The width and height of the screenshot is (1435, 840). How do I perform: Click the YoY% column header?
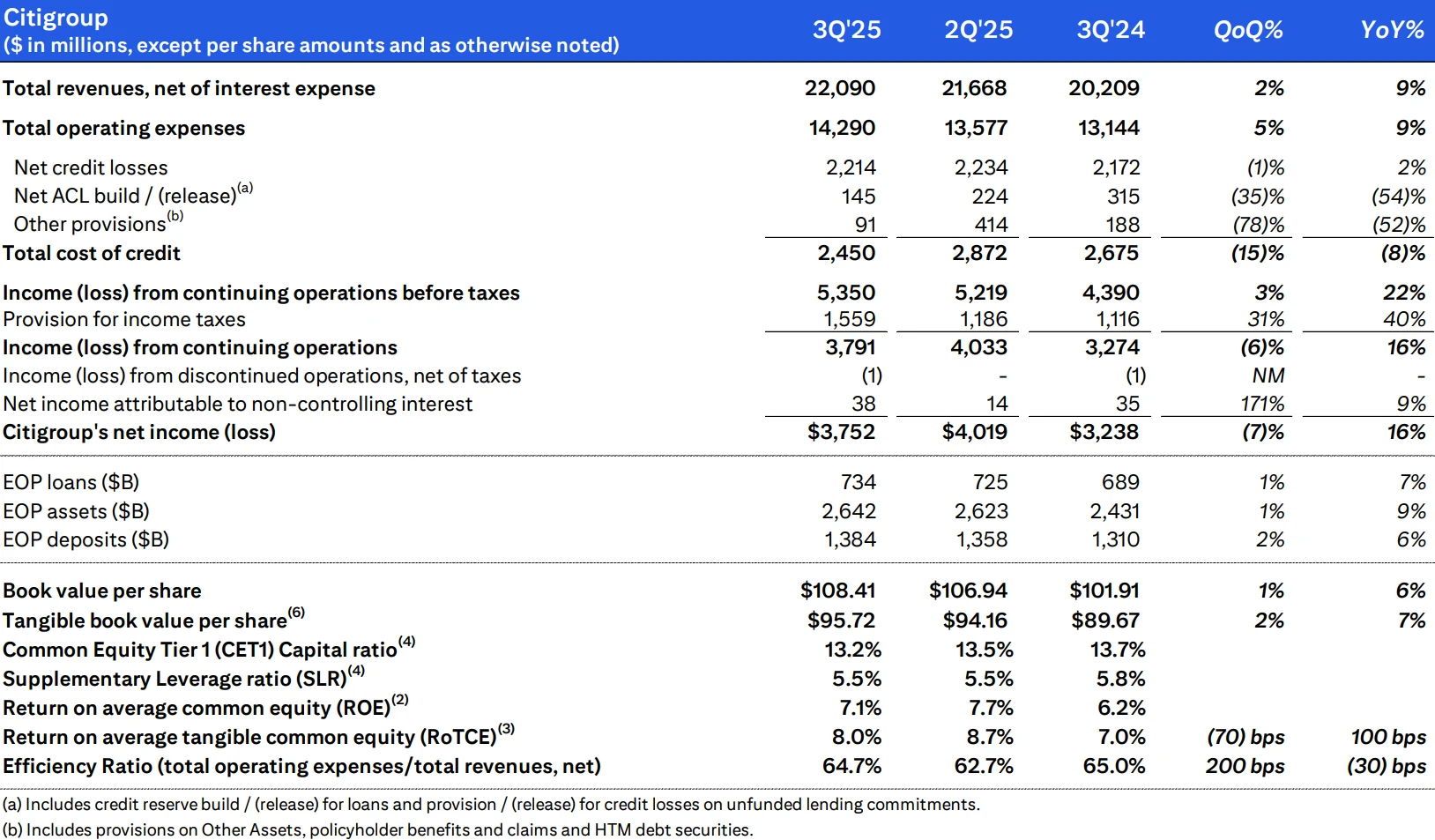coord(1392,30)
